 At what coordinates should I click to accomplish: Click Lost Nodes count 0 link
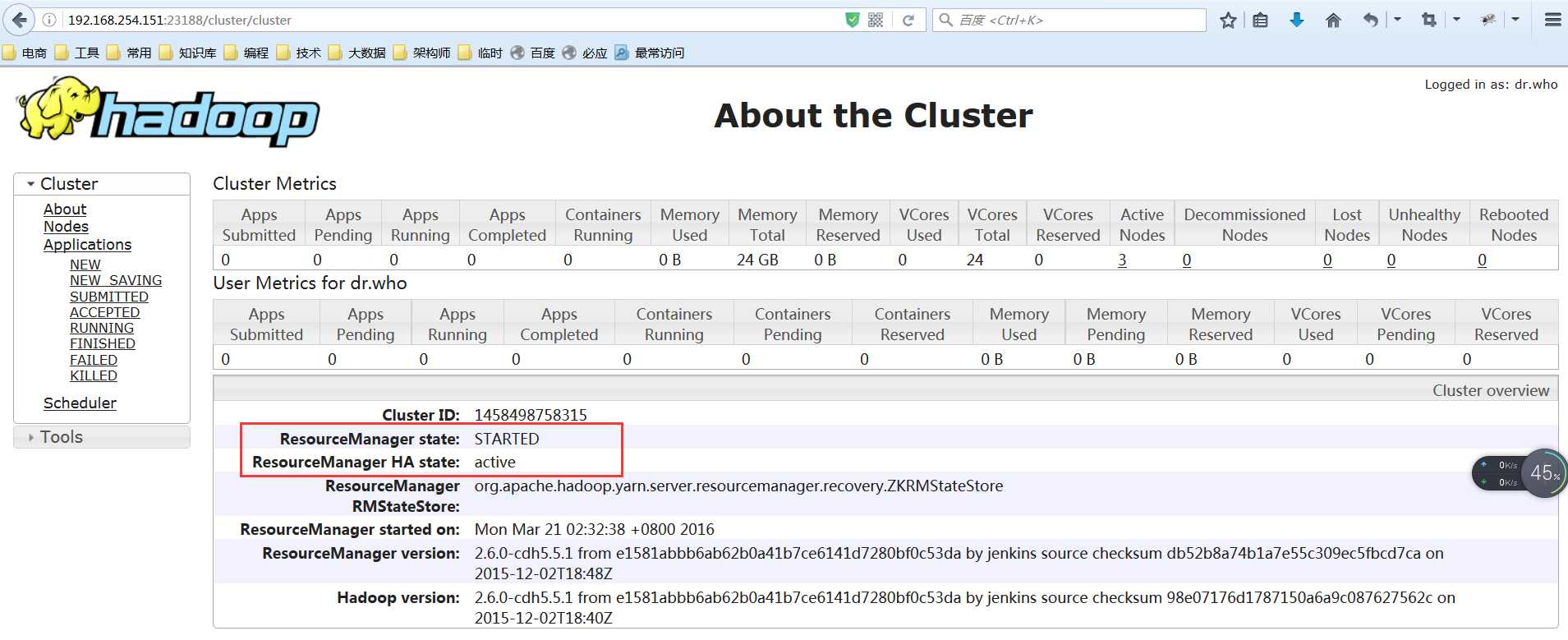coord(1327,260)
